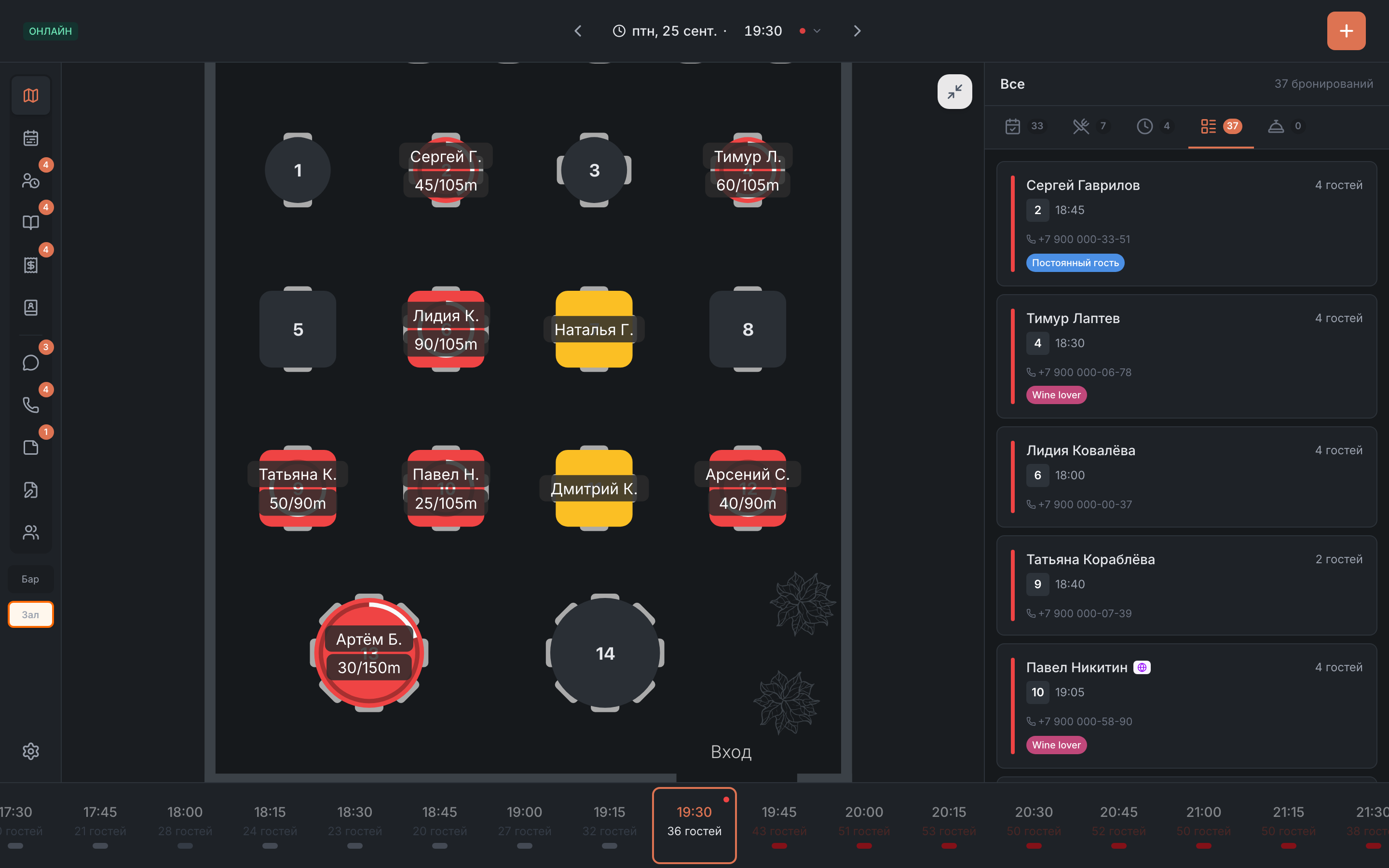Open the phone calls icon
Image resolution: width=1389 pixels, height=868 pixels.
coord(30,405)
